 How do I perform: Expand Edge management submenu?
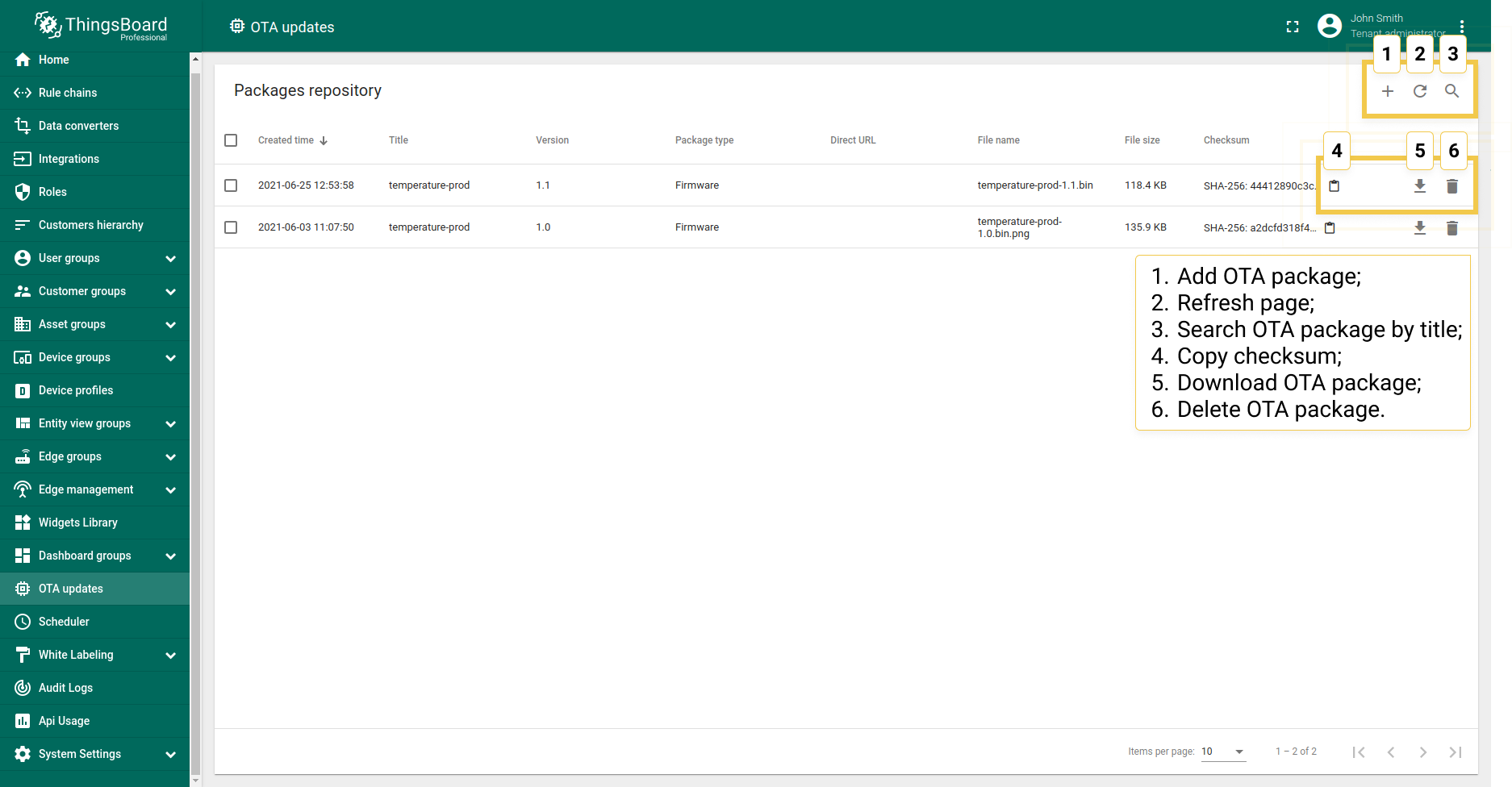[x=170, y=489]
